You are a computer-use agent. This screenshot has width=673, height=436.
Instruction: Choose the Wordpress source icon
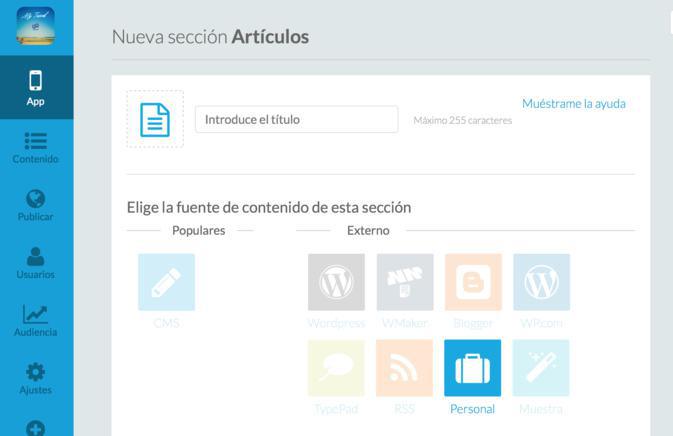tap(336, 282)
